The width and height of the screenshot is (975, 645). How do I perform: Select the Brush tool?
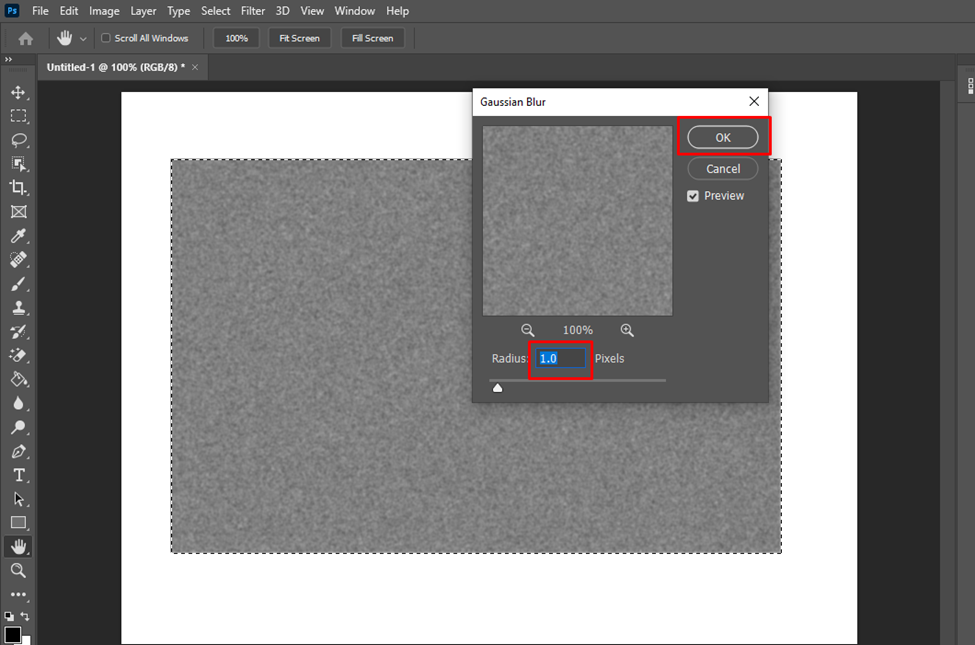18,284
